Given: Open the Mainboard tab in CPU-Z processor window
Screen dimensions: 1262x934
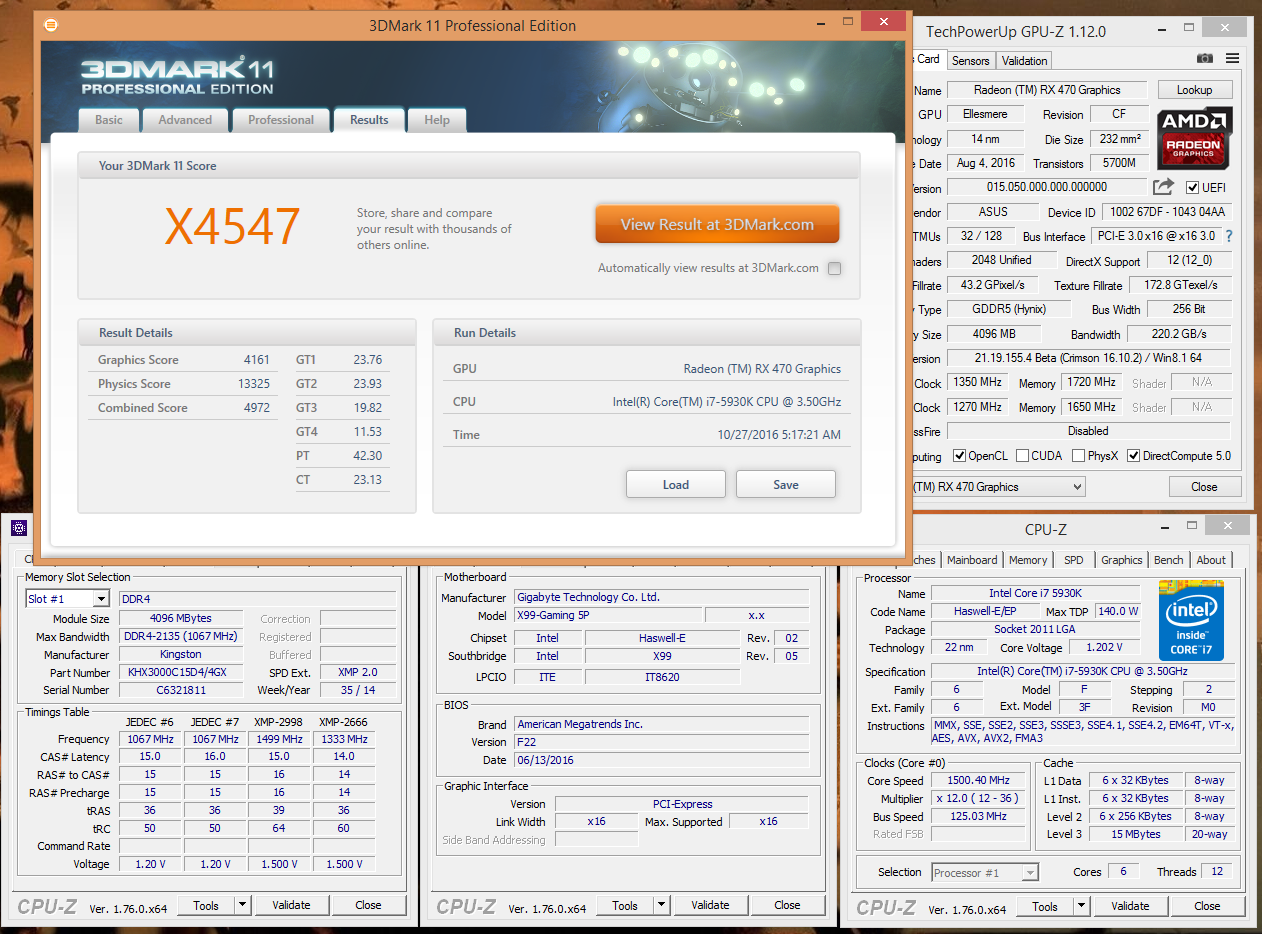Looking at the screenshot, I should 972,560.
